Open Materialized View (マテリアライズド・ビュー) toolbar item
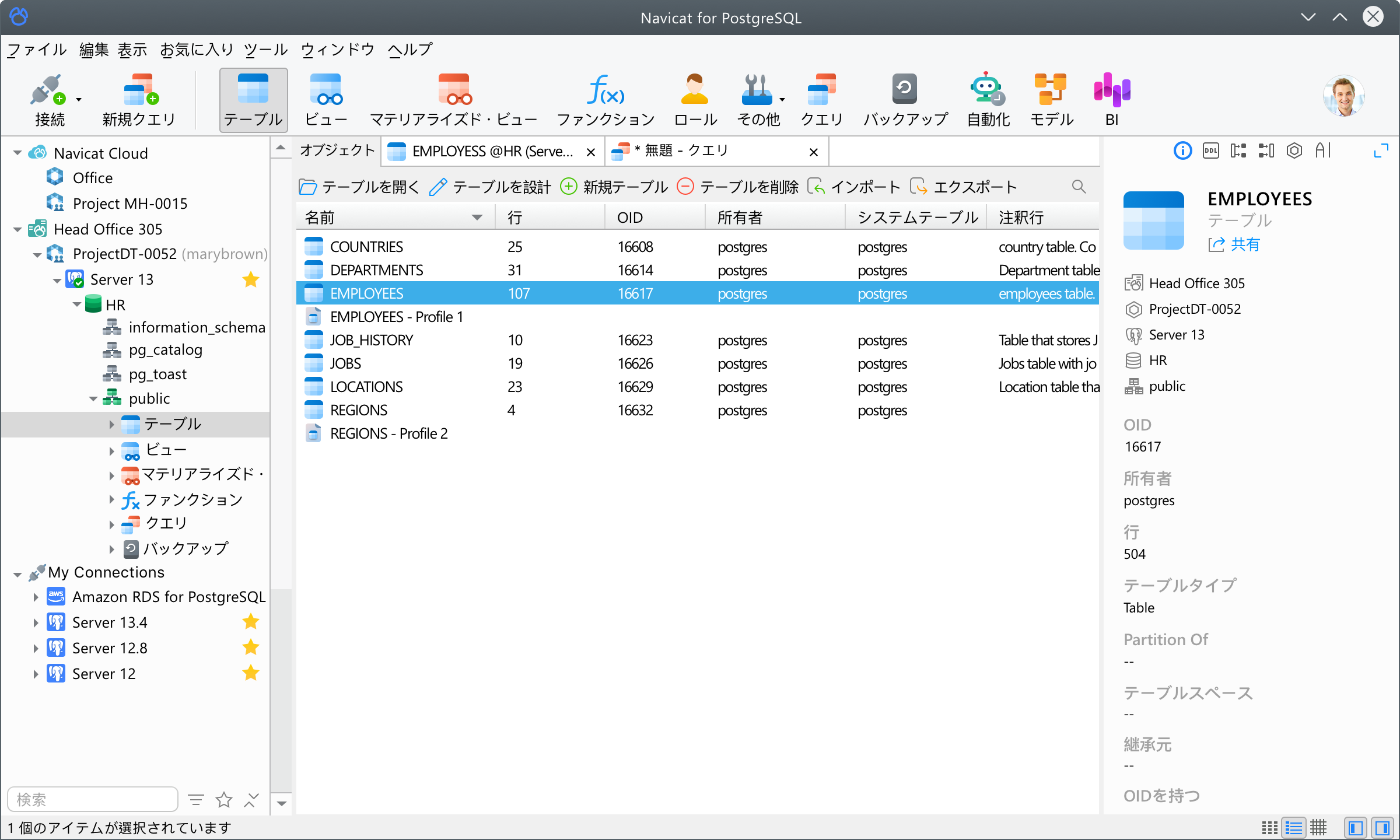This screenshot has width=1400, height=840. pos(454,100)
